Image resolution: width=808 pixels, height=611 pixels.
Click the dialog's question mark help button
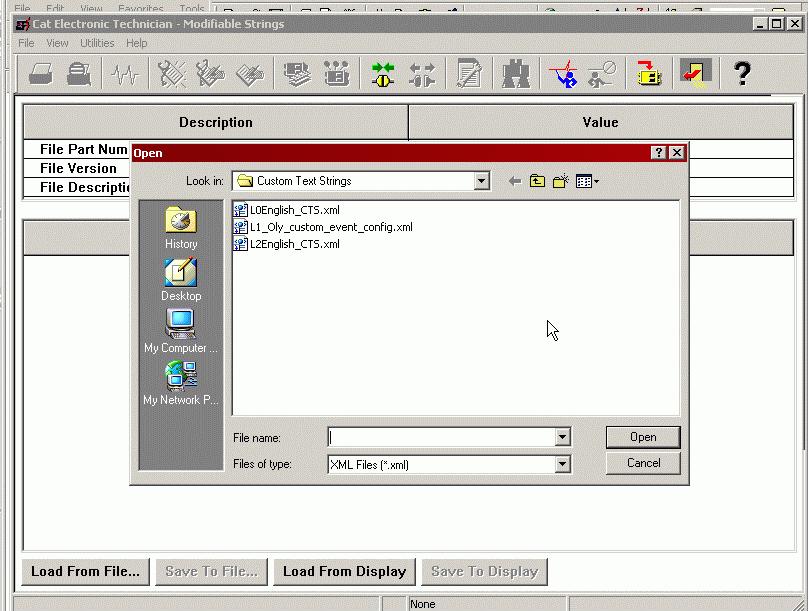658,153
